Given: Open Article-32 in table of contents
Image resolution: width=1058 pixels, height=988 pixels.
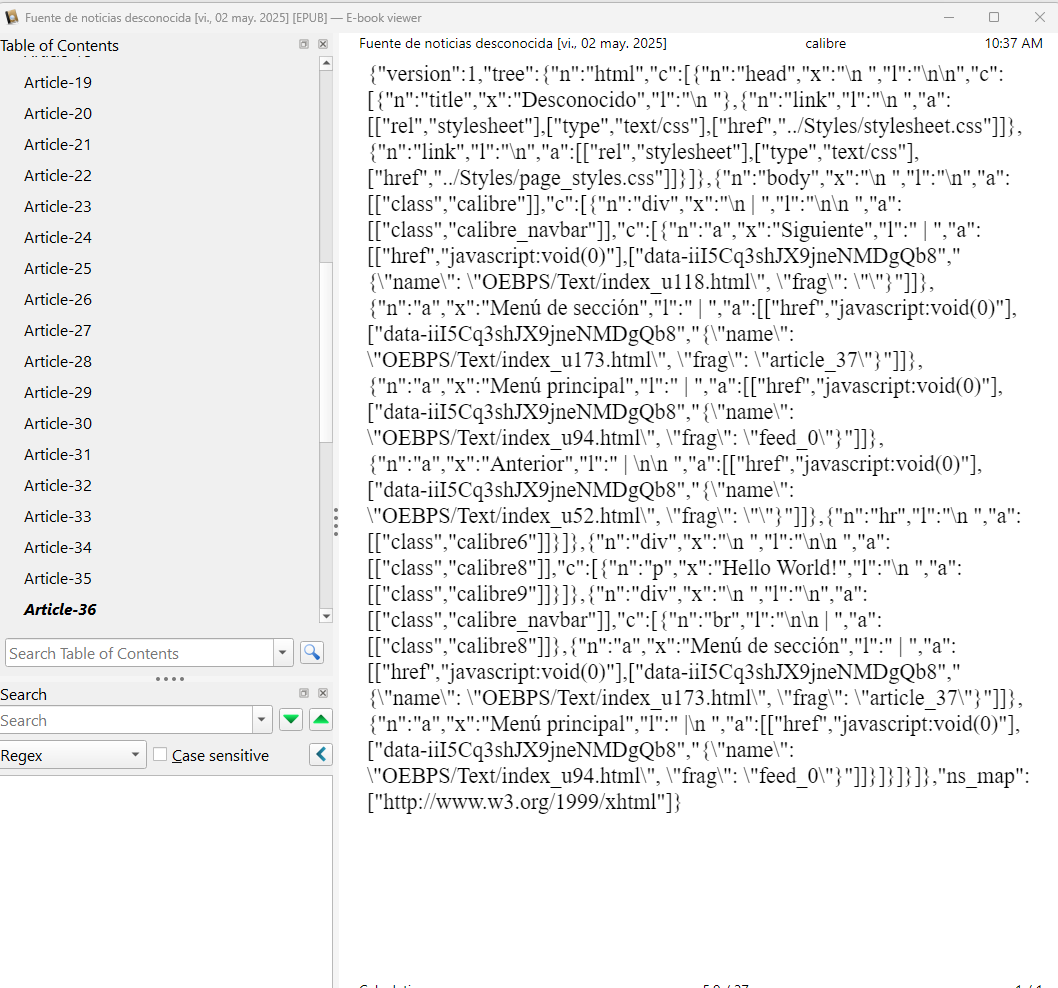Looking at the screenshot, I should coord(58,486).
